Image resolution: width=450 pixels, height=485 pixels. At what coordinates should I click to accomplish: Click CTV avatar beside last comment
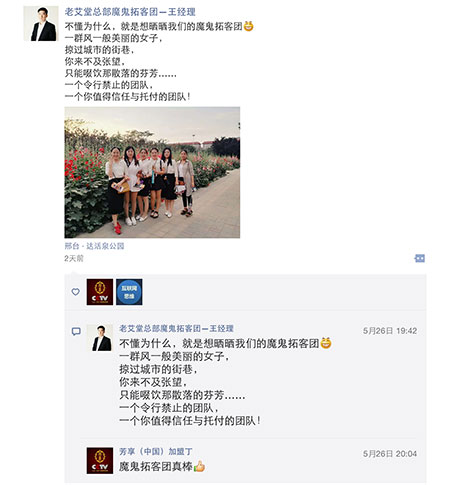coord(100,460)
